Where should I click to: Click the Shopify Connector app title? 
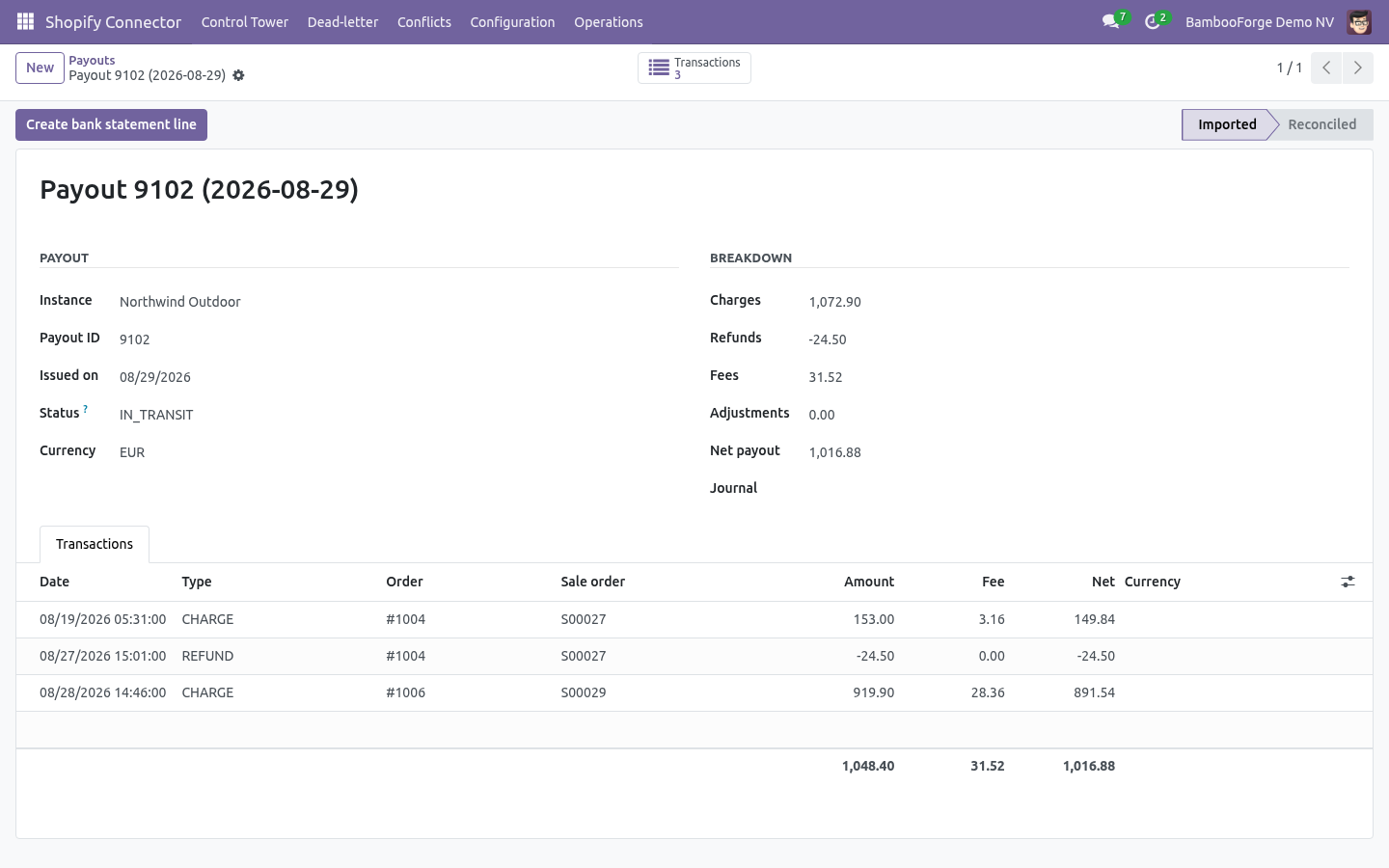[x=113, y=22]
